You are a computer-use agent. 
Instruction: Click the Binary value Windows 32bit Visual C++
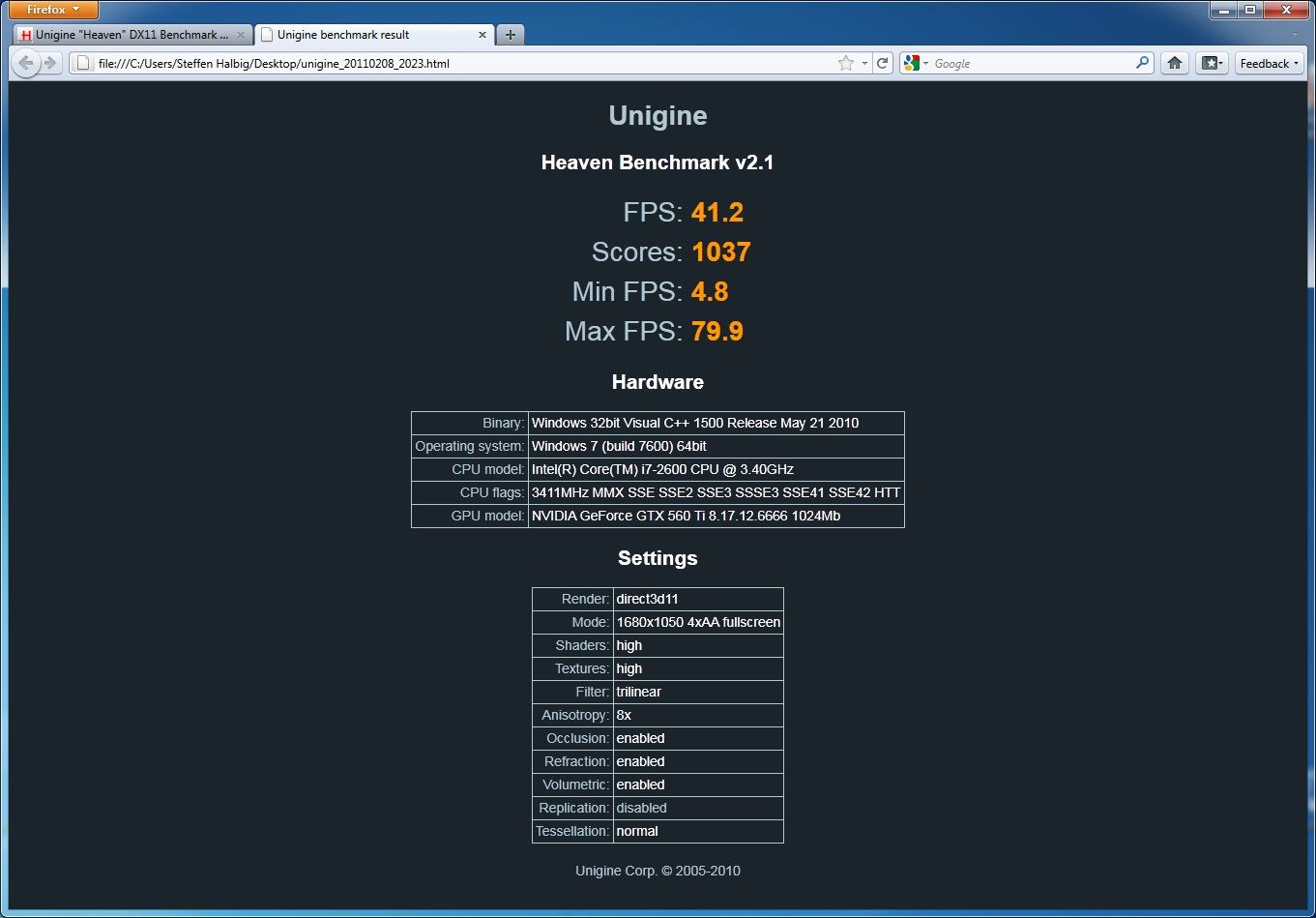pyautogui.click(x=716, y=423)
